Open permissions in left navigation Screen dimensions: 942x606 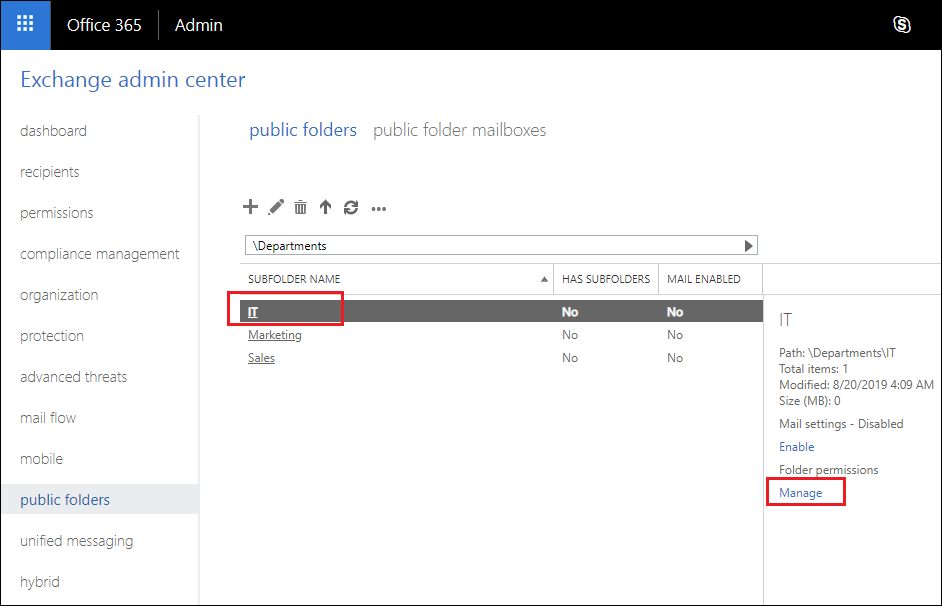click(56, 213)
